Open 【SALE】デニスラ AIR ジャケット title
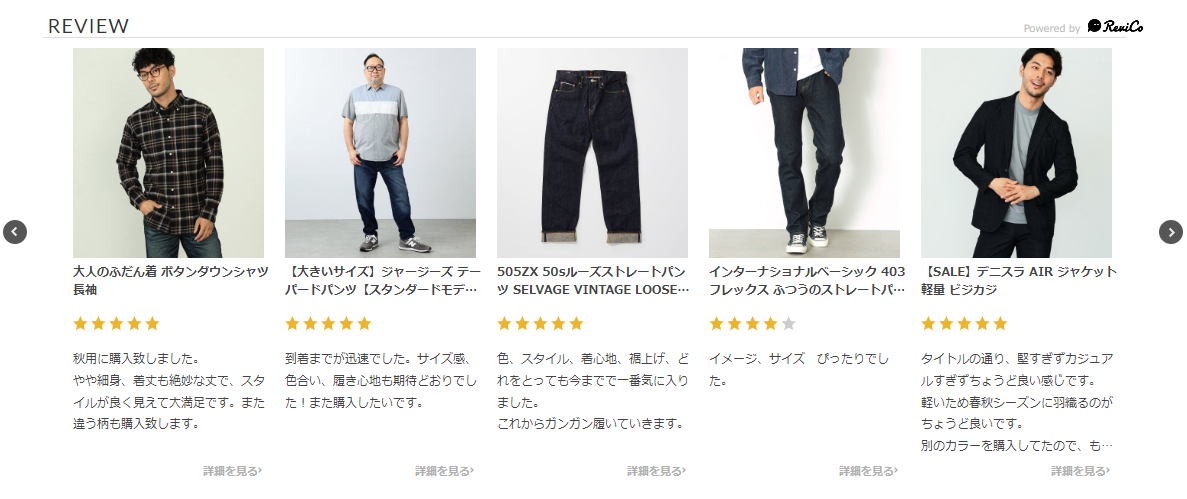This screenshot has width=1187, height=499. pyautogui.click(x=1019, y=280)
